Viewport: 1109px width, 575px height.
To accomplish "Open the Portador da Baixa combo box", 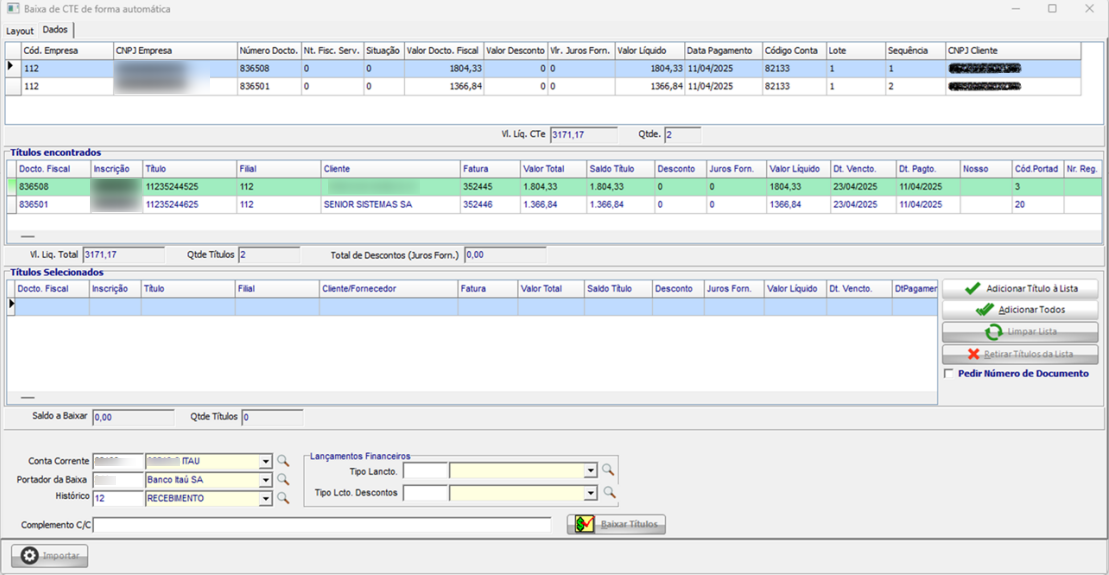I will click(x=265, y=479).
